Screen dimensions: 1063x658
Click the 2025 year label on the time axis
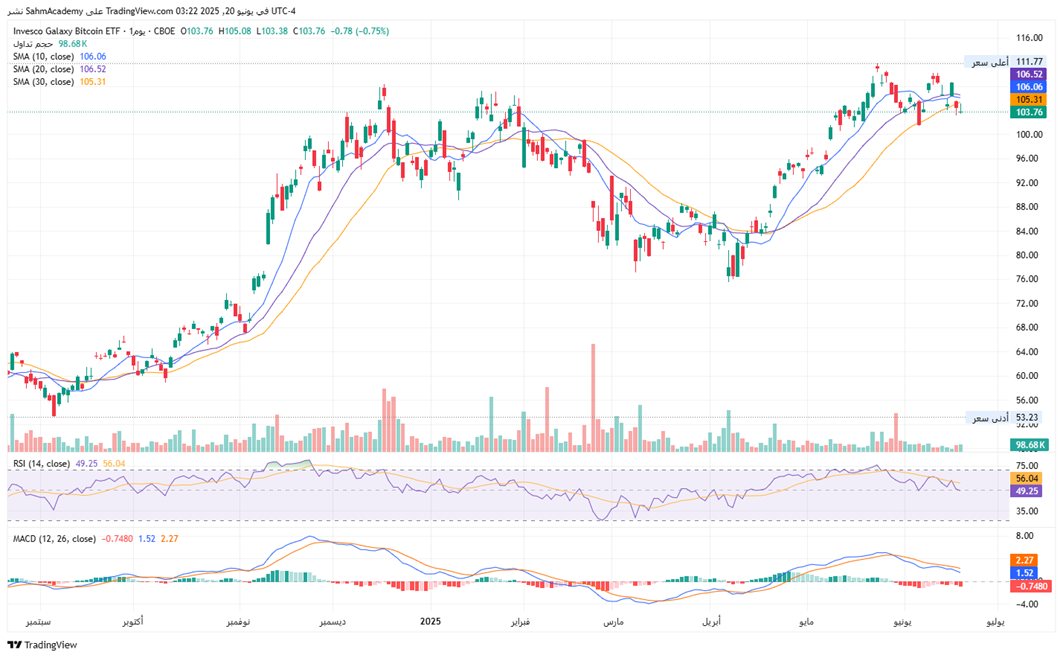click(x=430, y=621)
